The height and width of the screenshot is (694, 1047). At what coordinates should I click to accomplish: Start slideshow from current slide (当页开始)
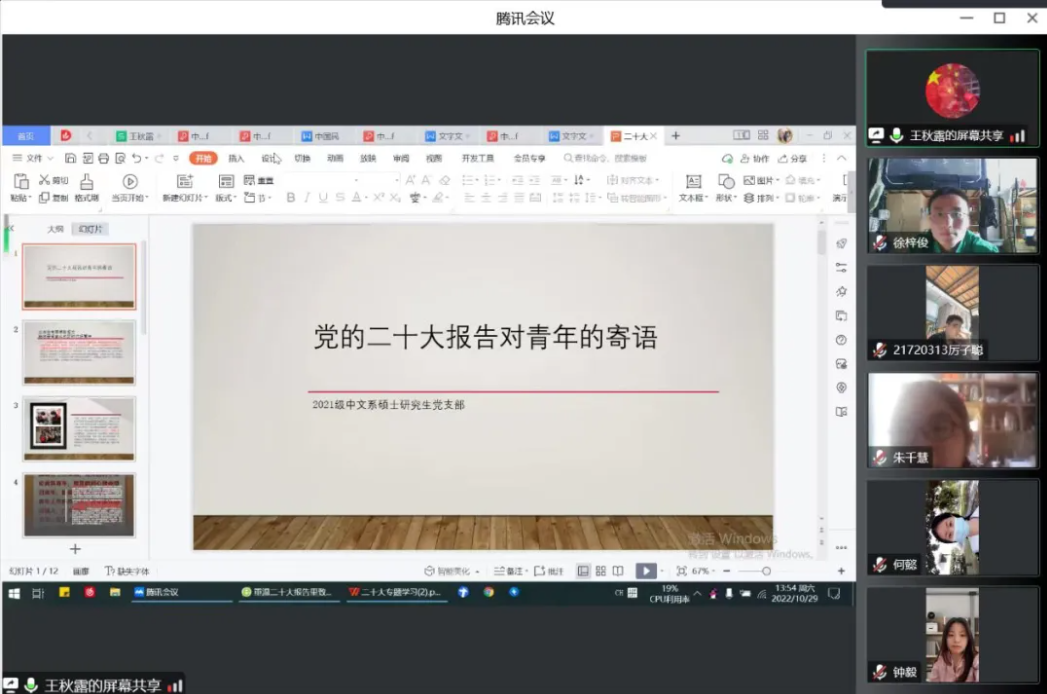(x=130, y=181)
